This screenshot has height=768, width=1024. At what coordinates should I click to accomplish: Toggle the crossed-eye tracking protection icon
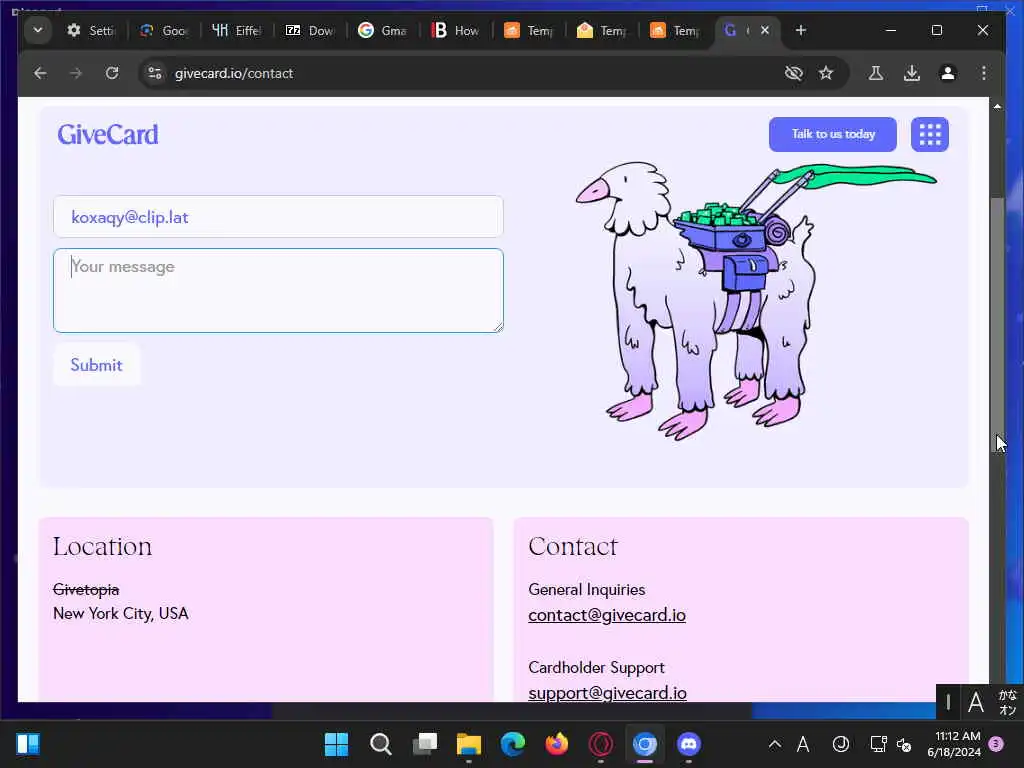pos(793,73)
